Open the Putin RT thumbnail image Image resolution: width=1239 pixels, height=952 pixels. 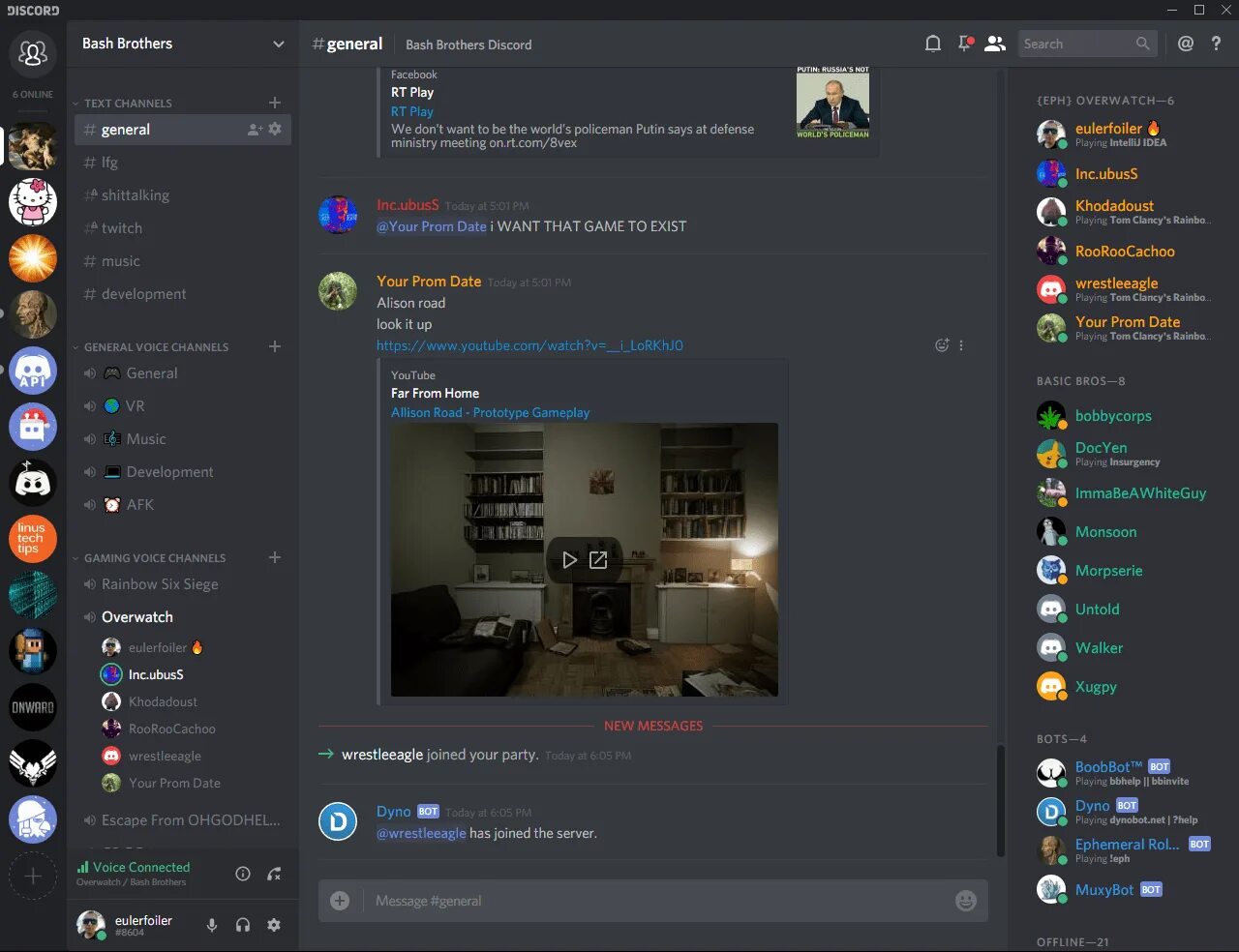(x=832, y=103)
